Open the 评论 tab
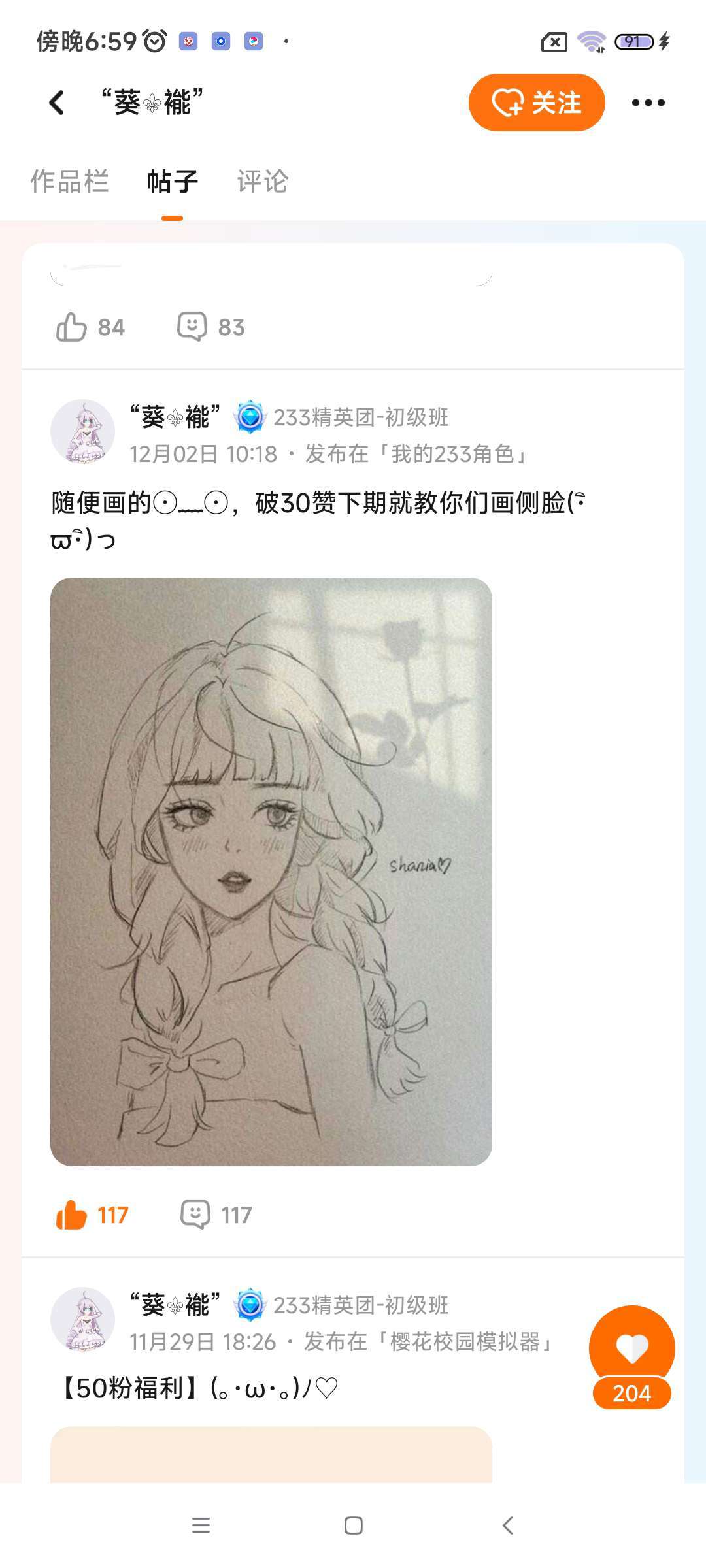 [x=262, y=182]
